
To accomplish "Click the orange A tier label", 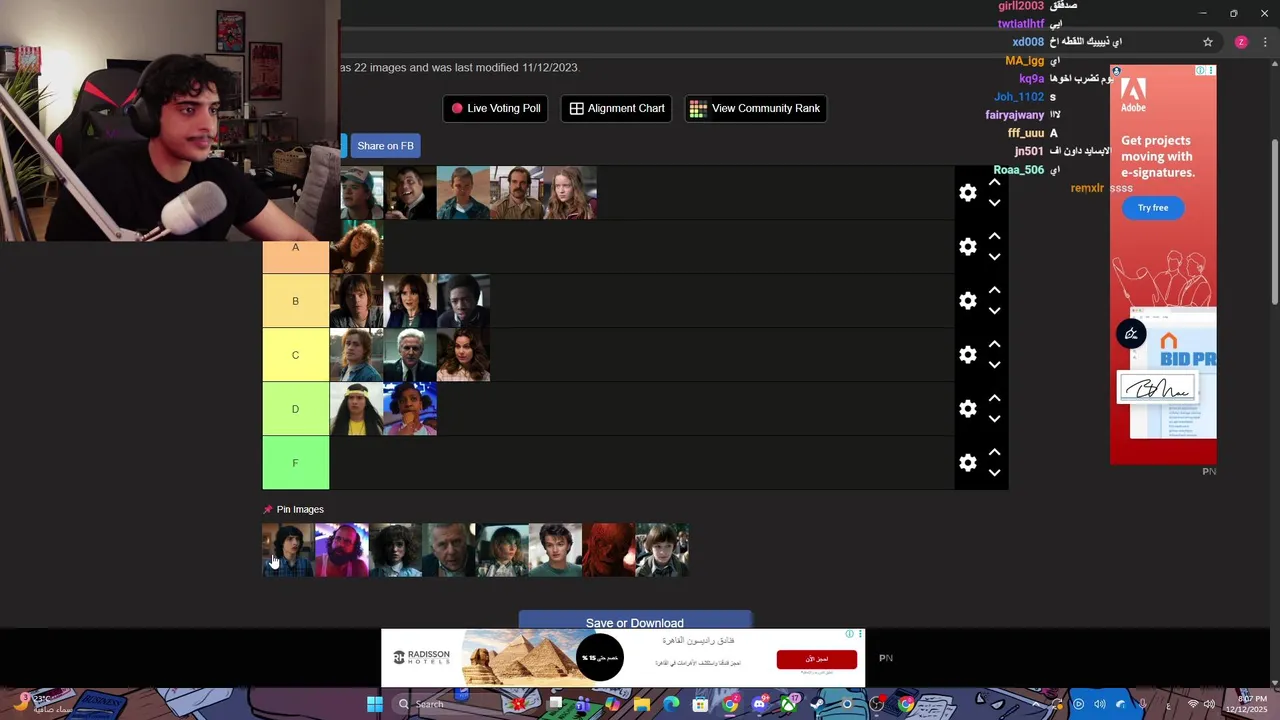I will pyautogui.click(x=295, y=247).
